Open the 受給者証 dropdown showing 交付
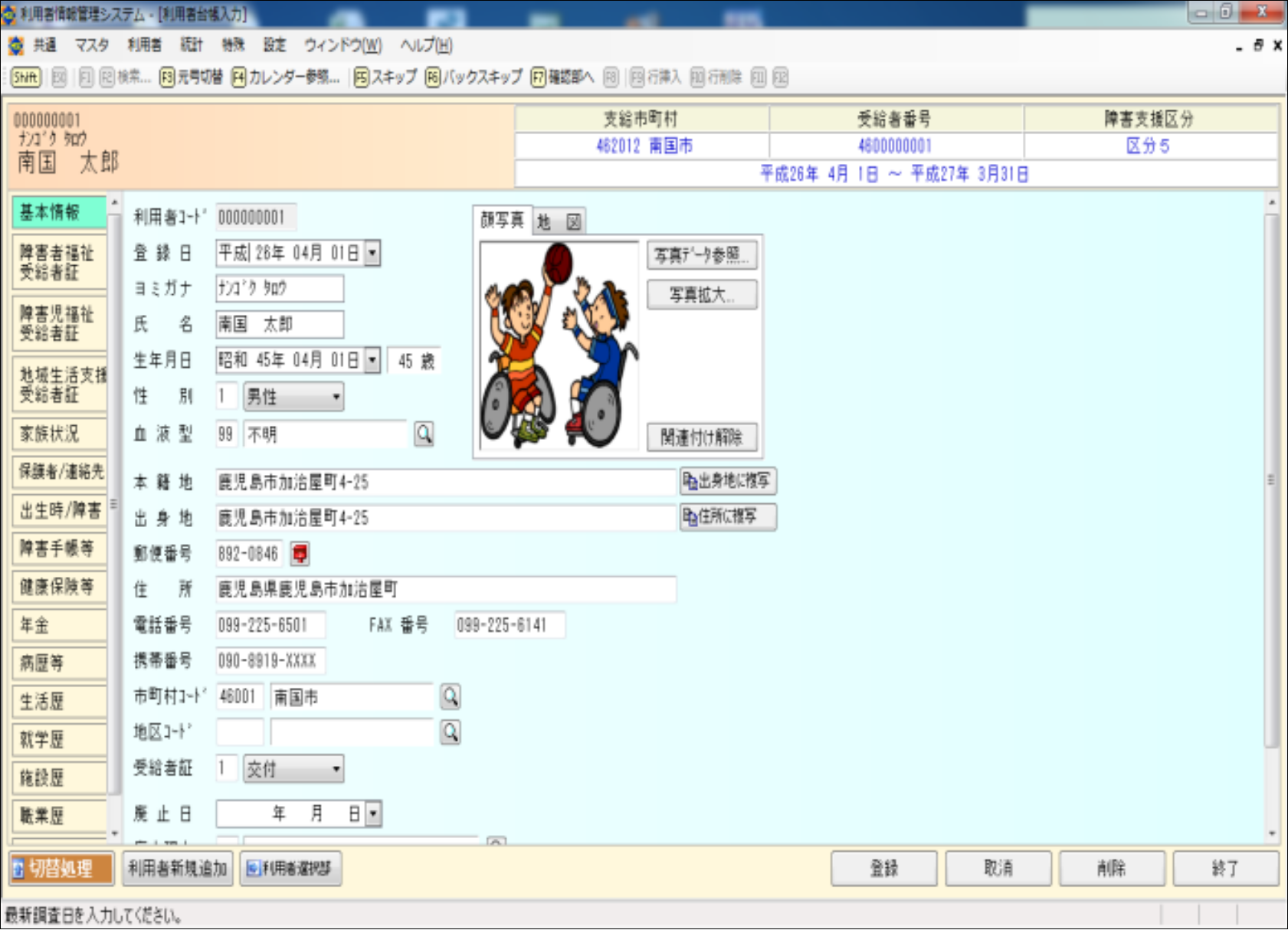Screen dimensions: 1288x930 point(336,768)
